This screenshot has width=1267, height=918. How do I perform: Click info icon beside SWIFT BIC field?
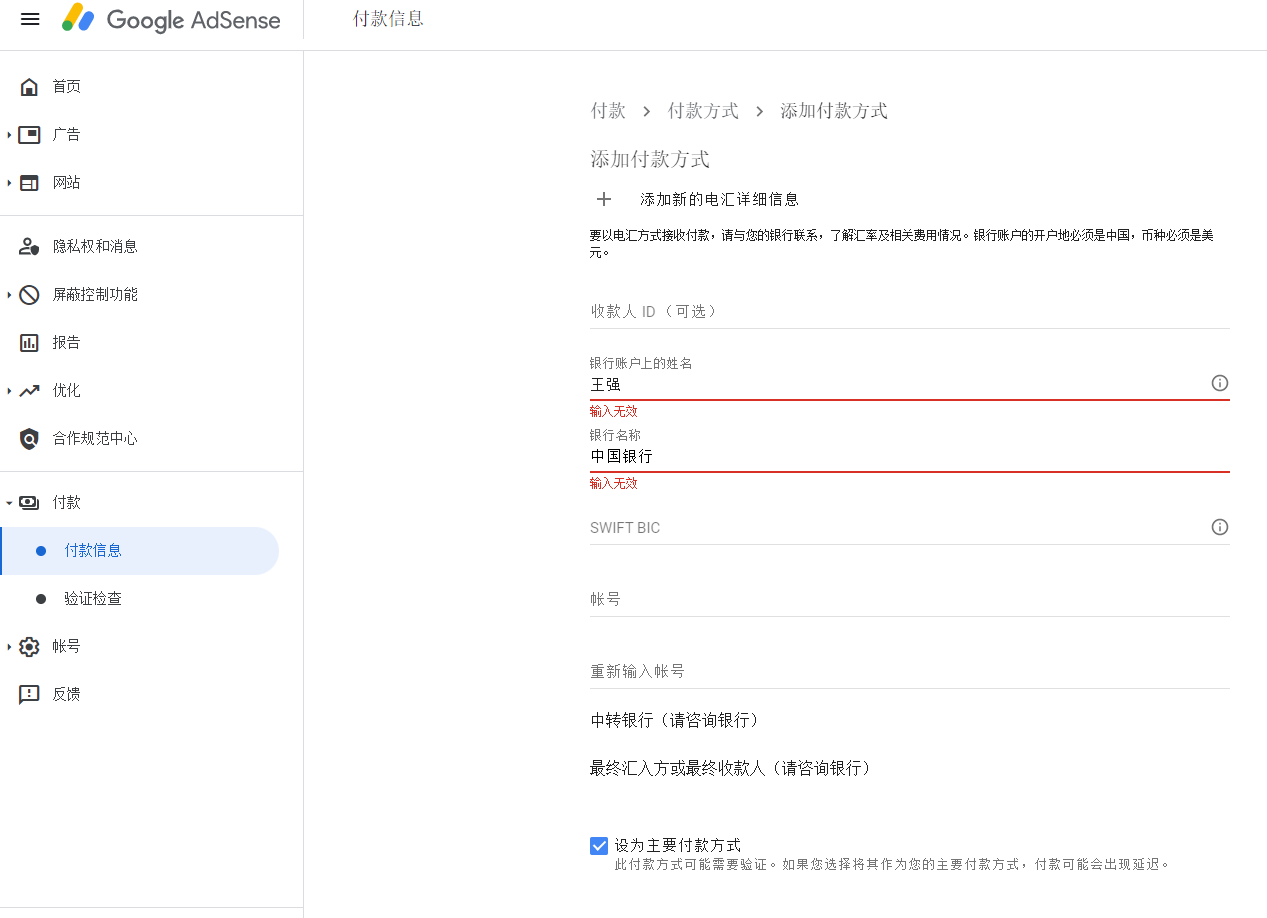pyautogui.click(x=1219, y=527)
